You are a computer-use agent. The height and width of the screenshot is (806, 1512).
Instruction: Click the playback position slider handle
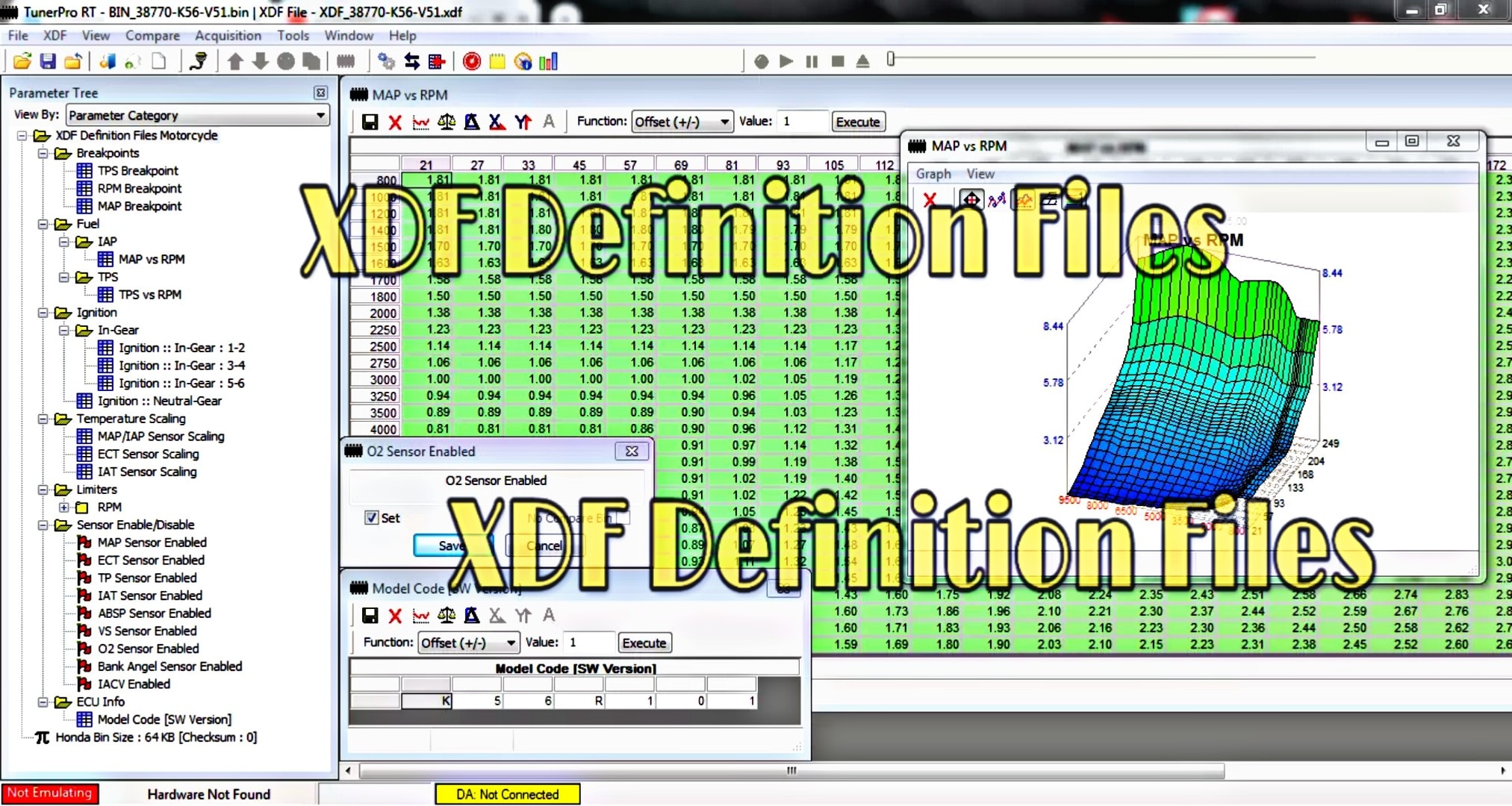click(x=891, y=58)
